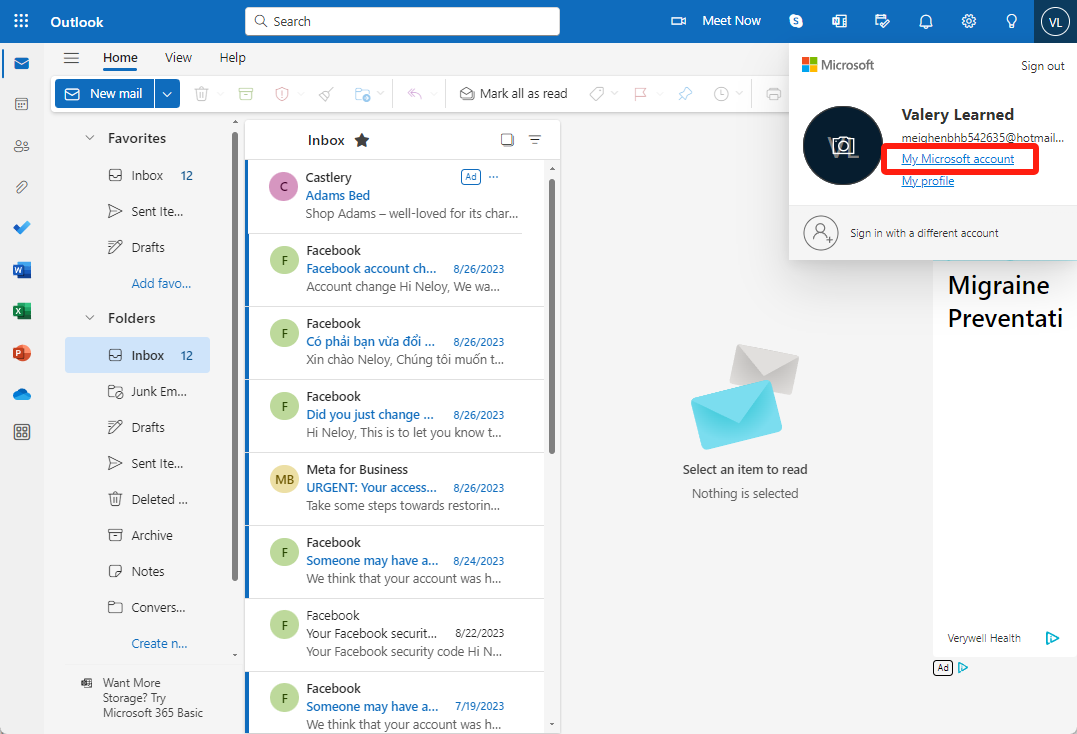Image resolution: width=1077 pixels, height=734 pixels.
Task: Click Create new folder link
Action: pos(159,643)
